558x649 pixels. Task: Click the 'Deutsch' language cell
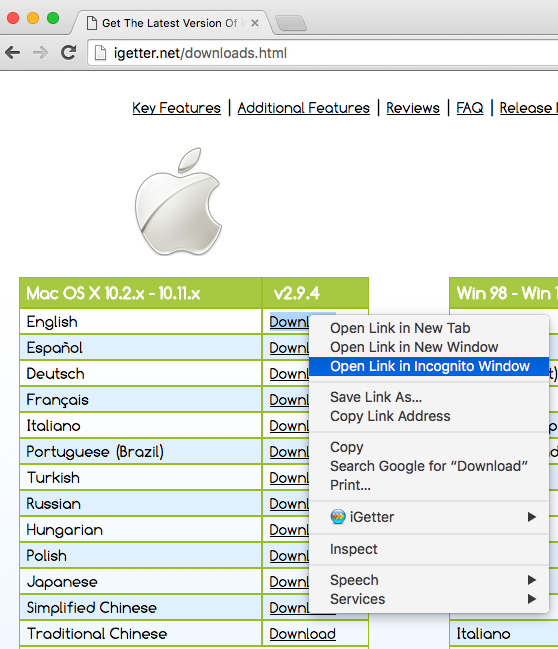coord(141,374)
